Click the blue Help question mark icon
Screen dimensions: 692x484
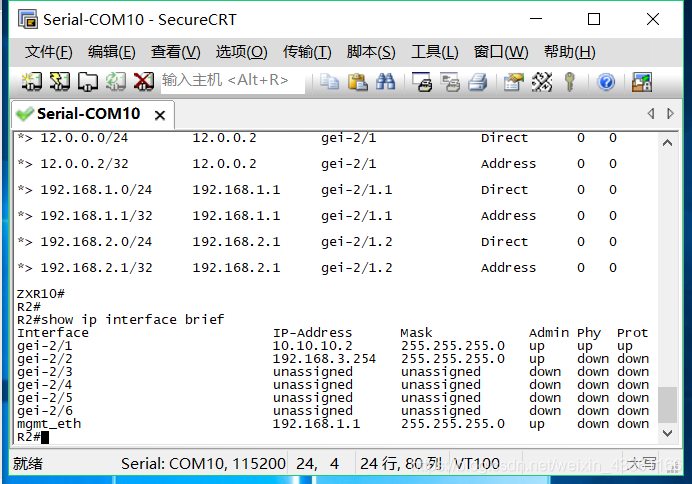pos(606,82)
